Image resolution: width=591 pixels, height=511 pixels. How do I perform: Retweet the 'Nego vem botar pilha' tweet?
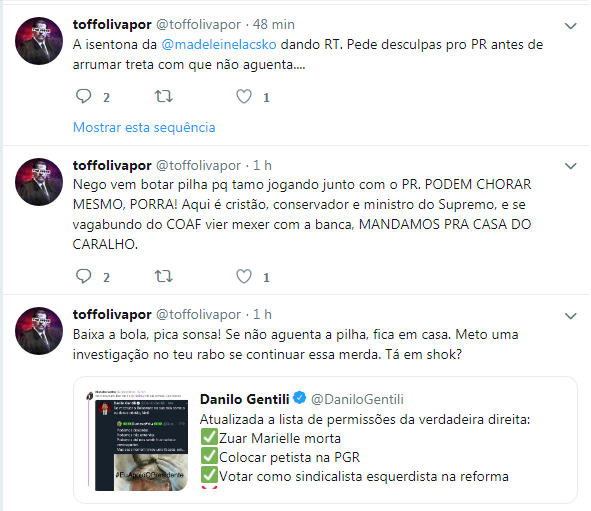[164, 276]
